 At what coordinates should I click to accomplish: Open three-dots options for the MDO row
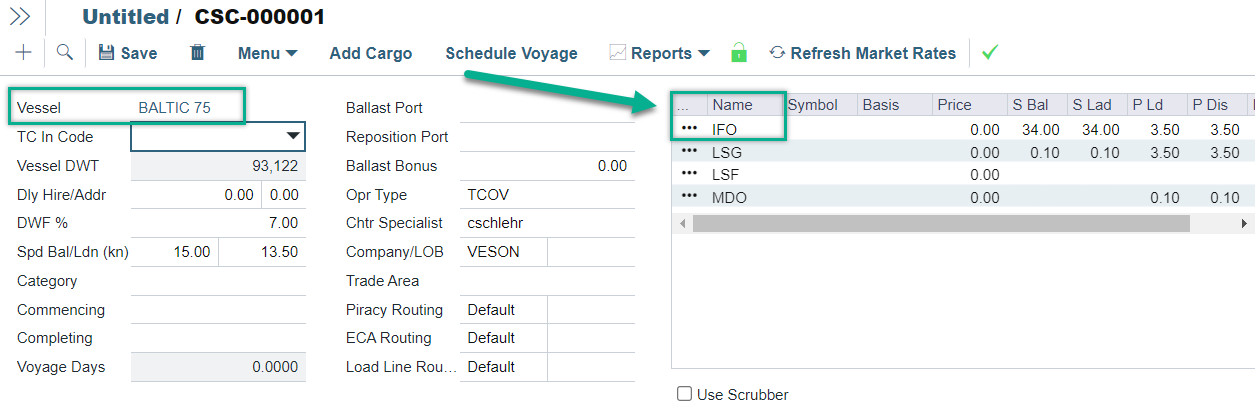[x=689, y=197]
